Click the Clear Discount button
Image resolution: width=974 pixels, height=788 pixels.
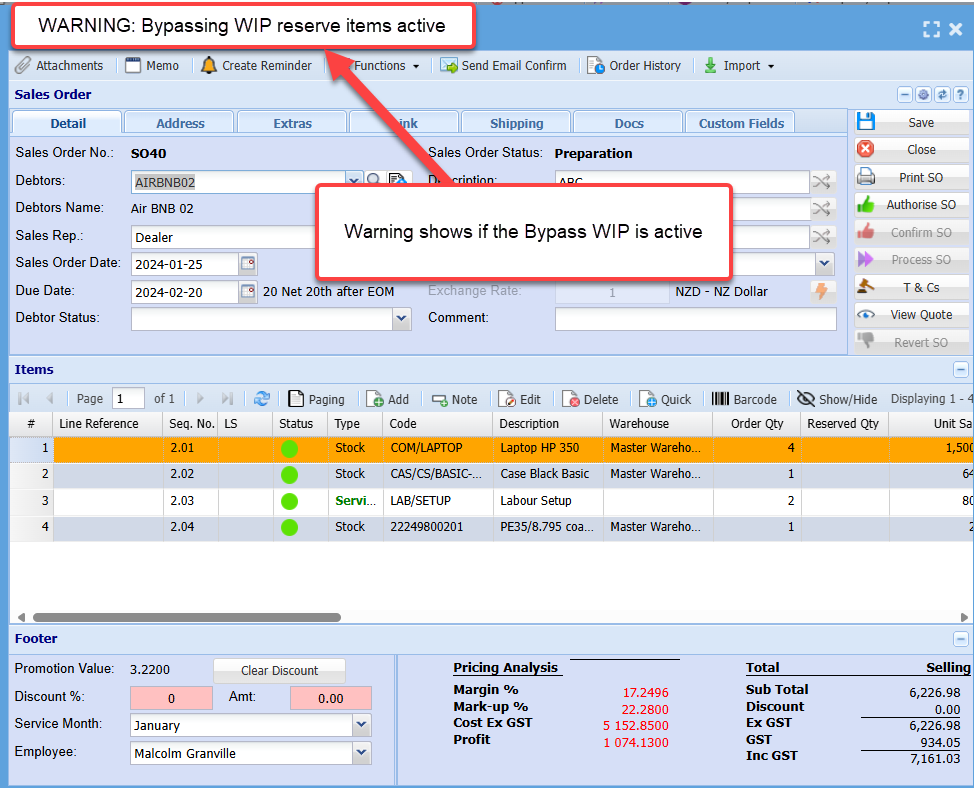pyautogui.click(x=279, y=670)
